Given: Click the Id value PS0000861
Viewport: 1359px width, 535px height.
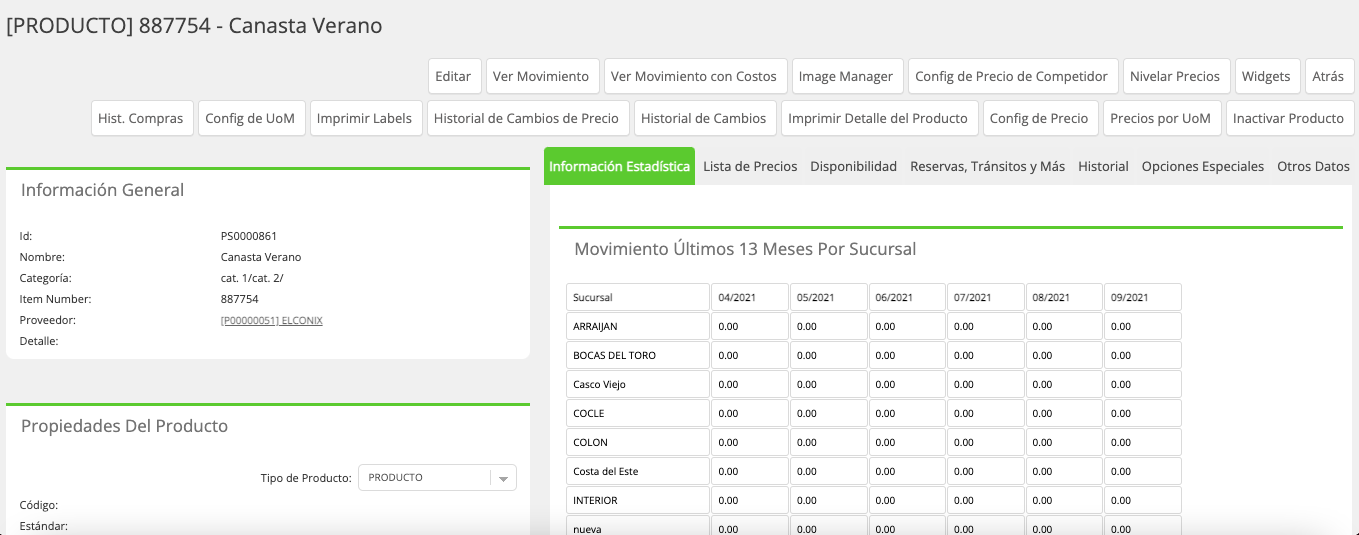Looking at the screenshot, I should pyautogui.click(x=248, y=236).
